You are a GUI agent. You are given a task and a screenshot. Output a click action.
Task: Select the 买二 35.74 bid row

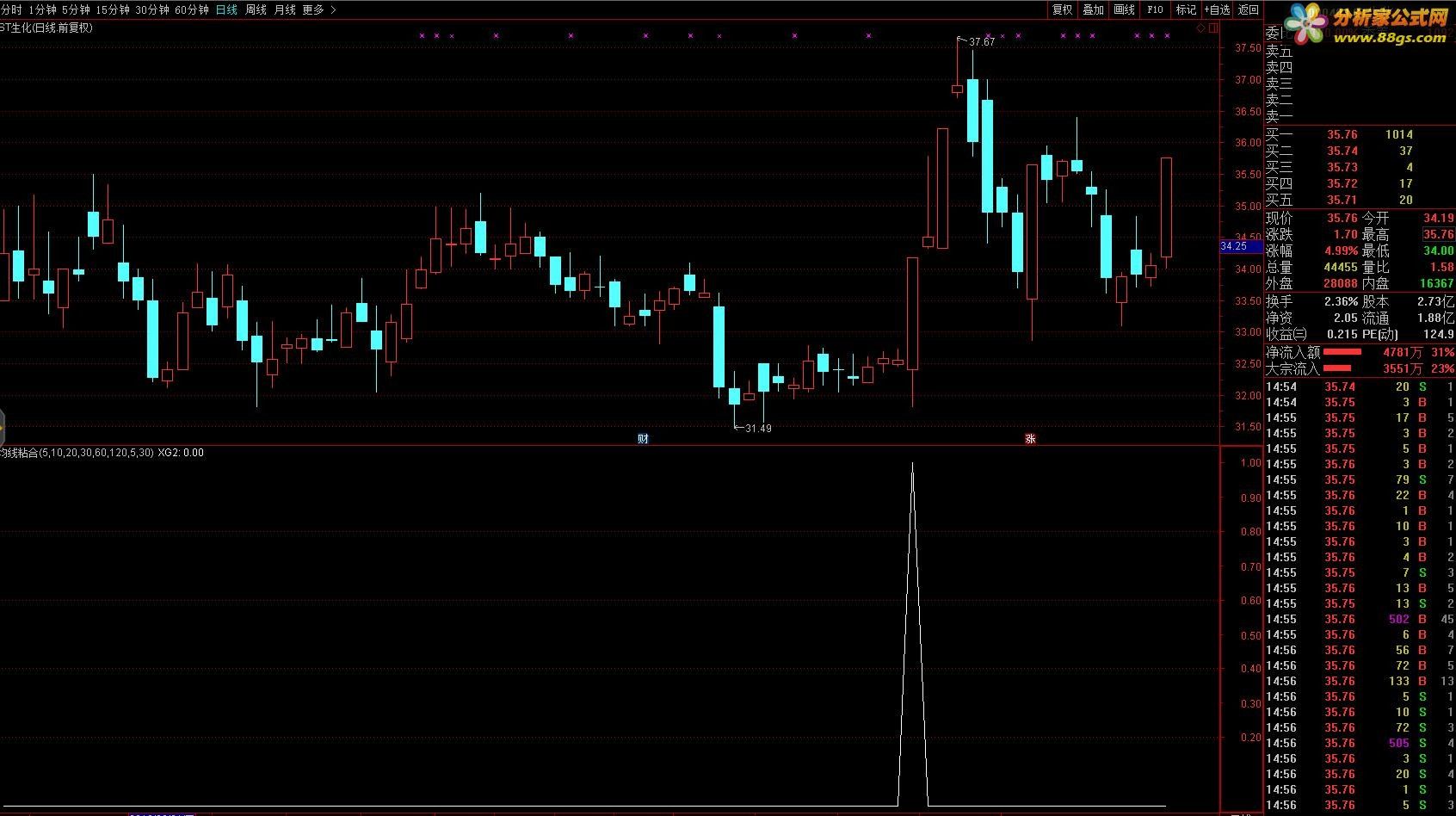coord(1359,151)
